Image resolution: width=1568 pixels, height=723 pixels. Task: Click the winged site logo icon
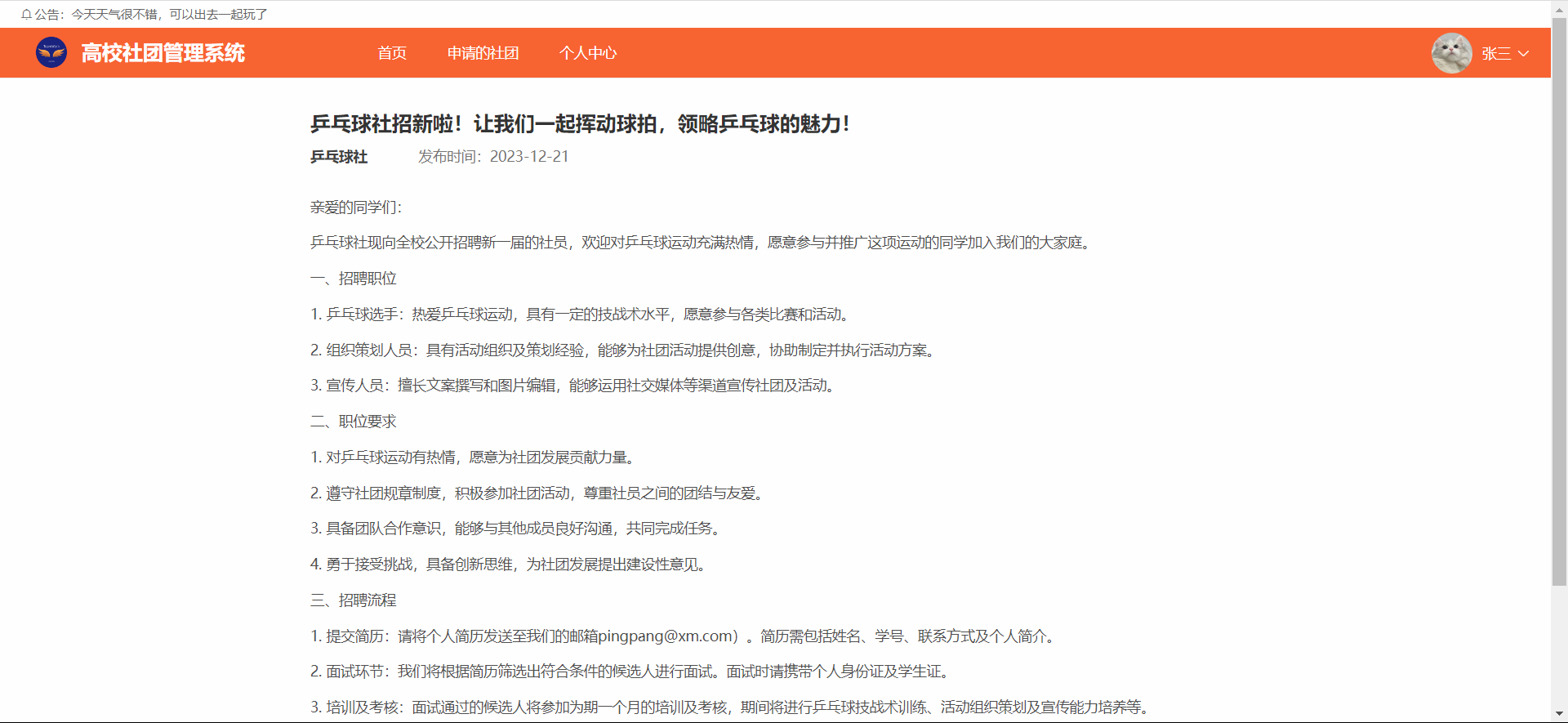[51, 53]
